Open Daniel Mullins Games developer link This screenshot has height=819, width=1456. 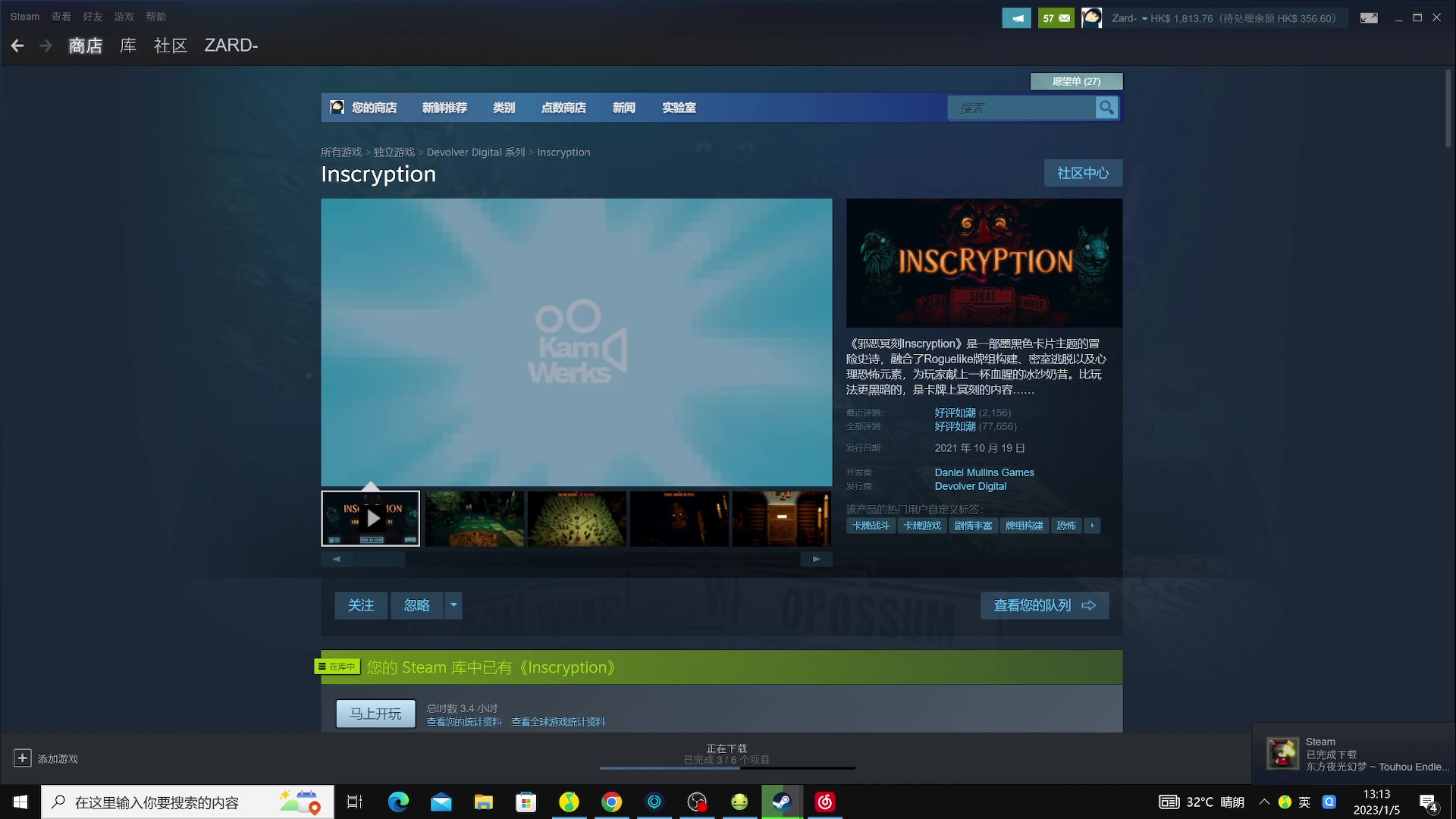984,472
